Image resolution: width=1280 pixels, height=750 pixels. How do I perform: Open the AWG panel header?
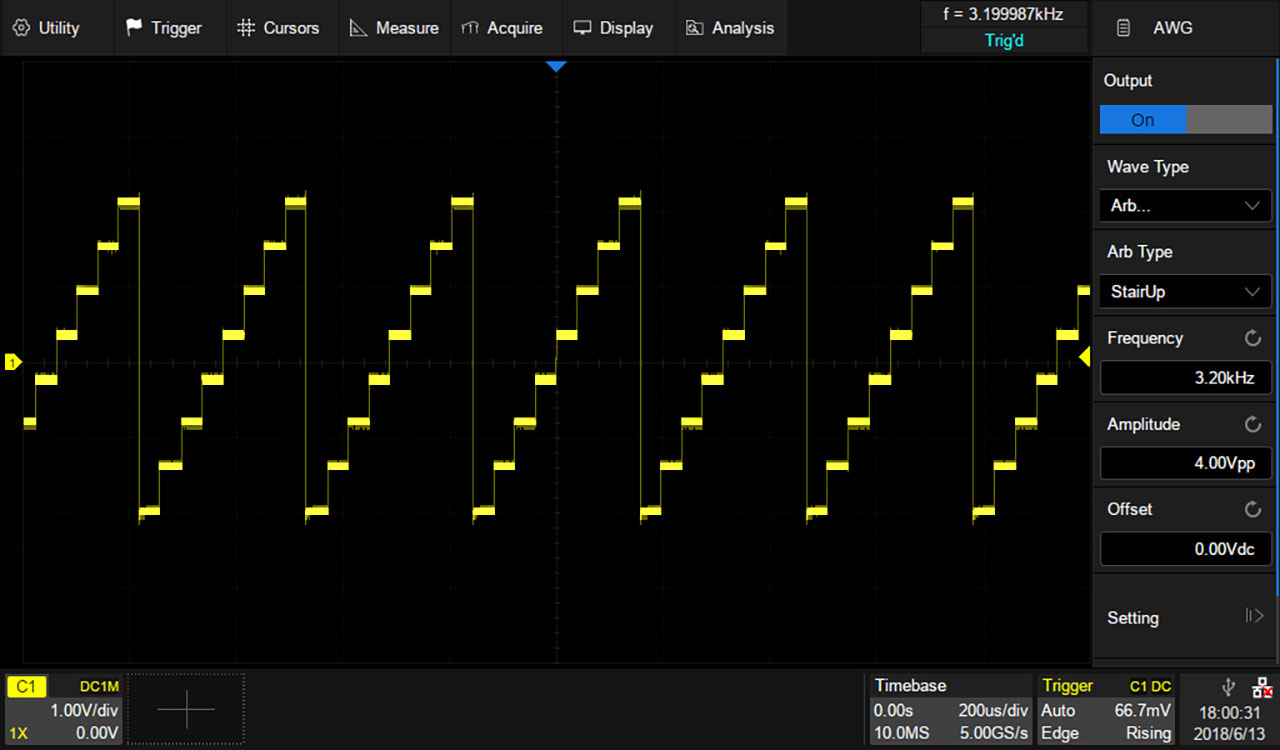tap(1172, 27)
